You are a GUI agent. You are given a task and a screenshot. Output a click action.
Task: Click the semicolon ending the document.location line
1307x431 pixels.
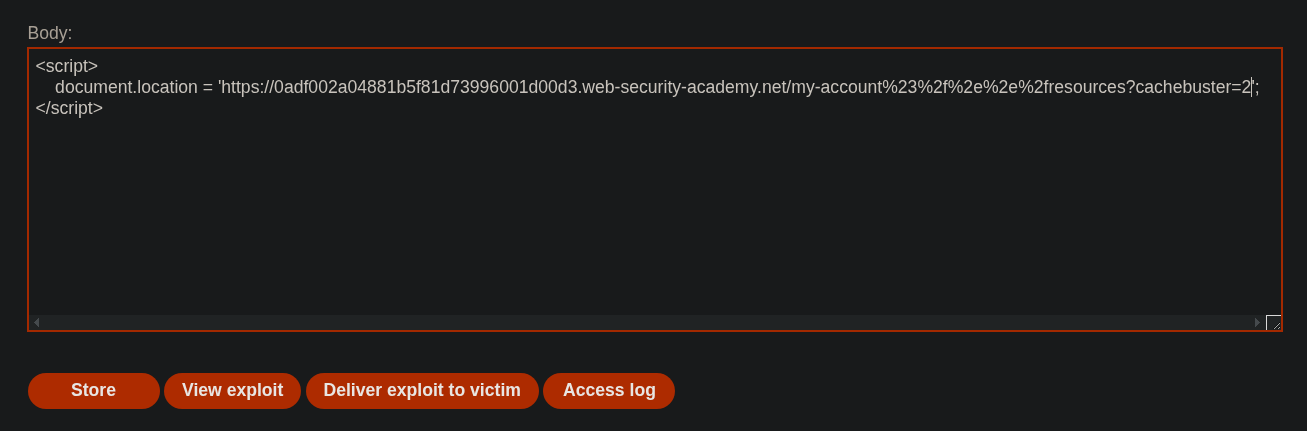1257,87
